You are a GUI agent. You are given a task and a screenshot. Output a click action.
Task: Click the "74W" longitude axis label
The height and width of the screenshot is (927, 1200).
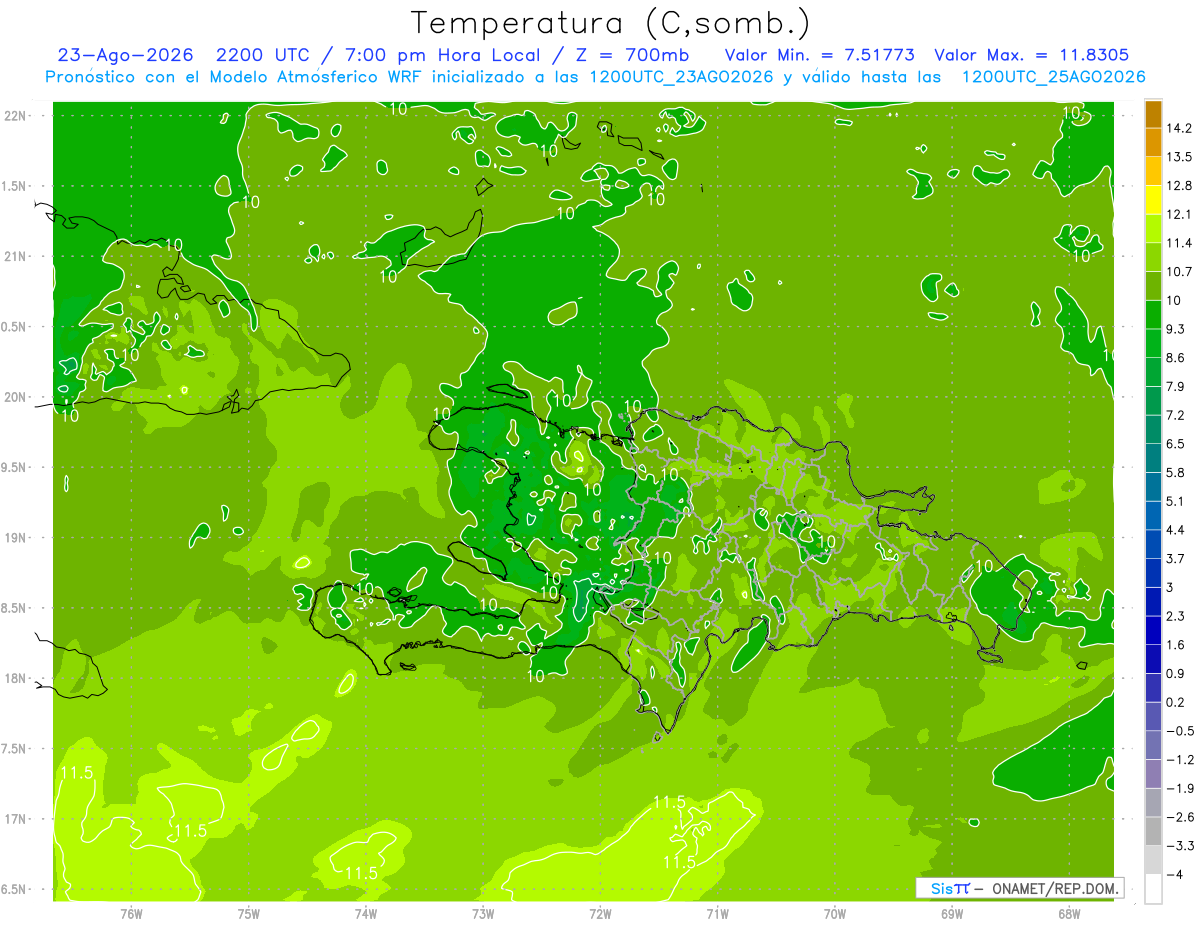point(366,914)
